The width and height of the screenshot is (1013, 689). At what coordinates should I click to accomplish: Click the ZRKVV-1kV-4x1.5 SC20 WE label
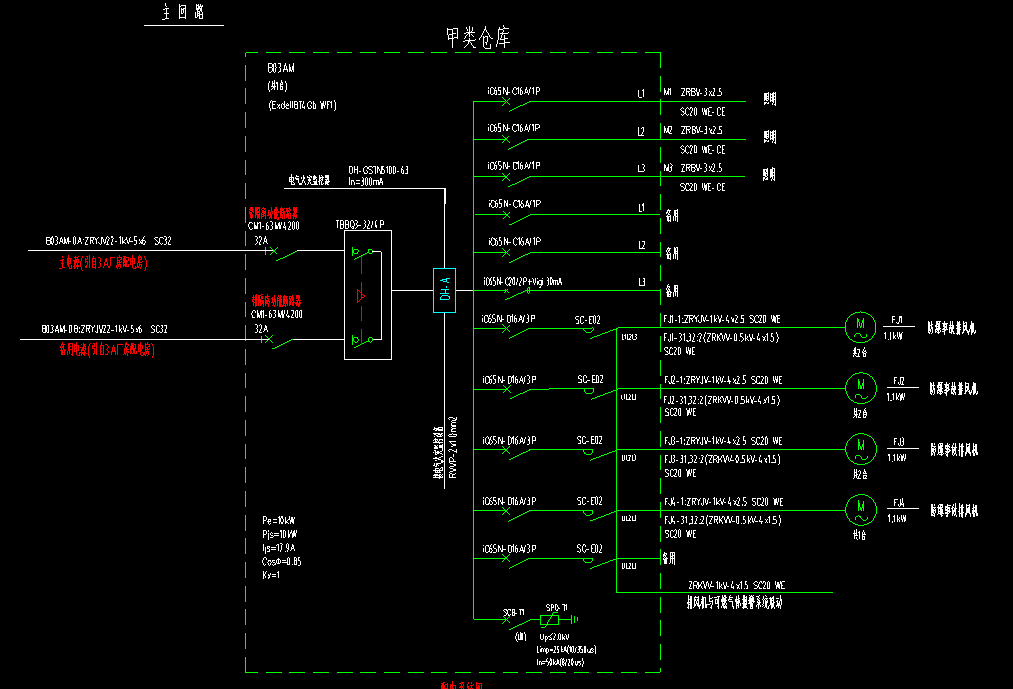(x=736, y=585)
